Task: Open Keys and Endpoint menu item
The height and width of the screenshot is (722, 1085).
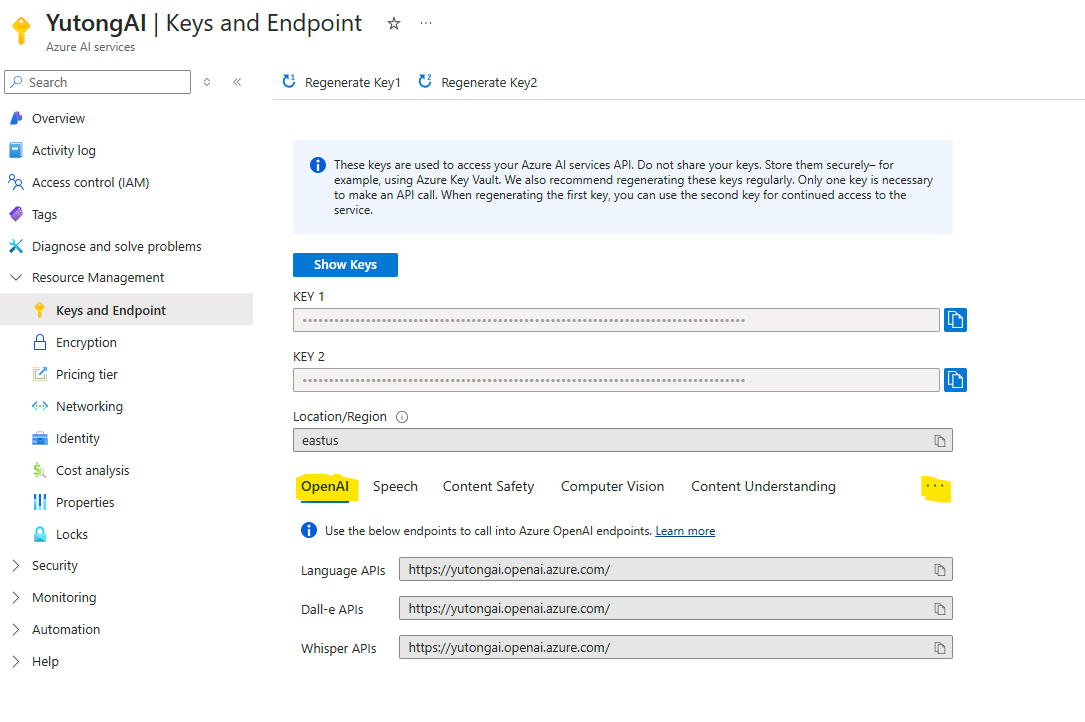Action: [x=127, y=309]
